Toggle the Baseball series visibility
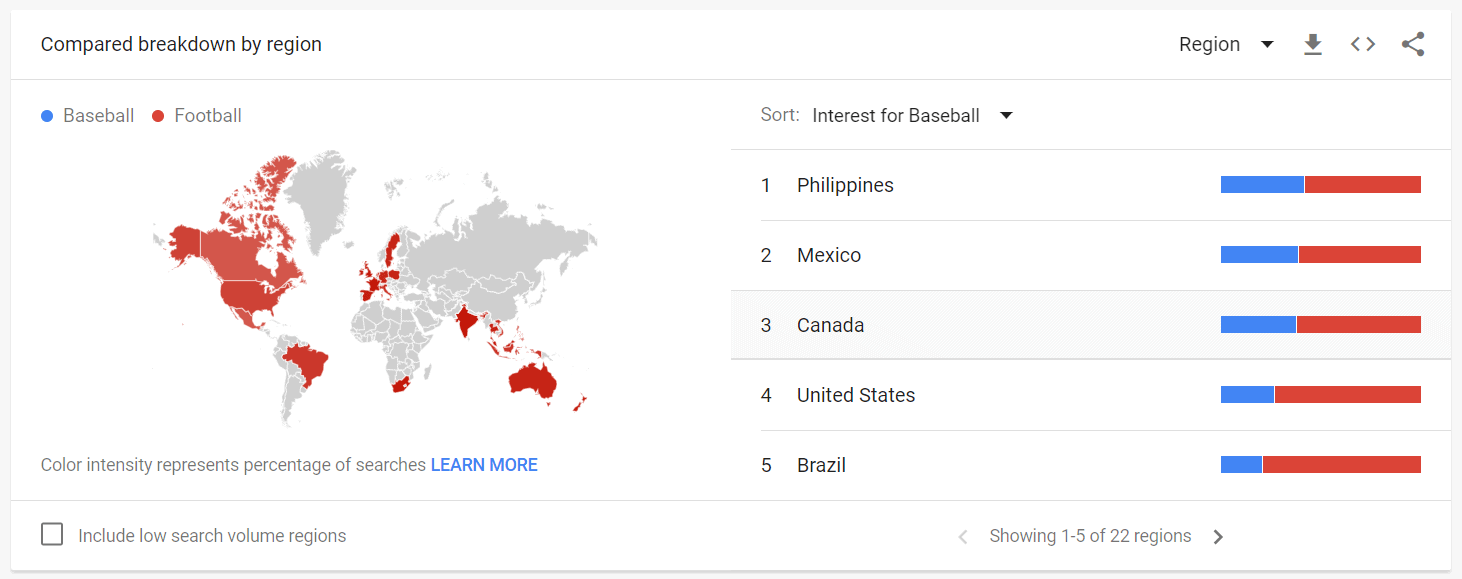This screenshot has width=1462, height=579. [87, 115]
